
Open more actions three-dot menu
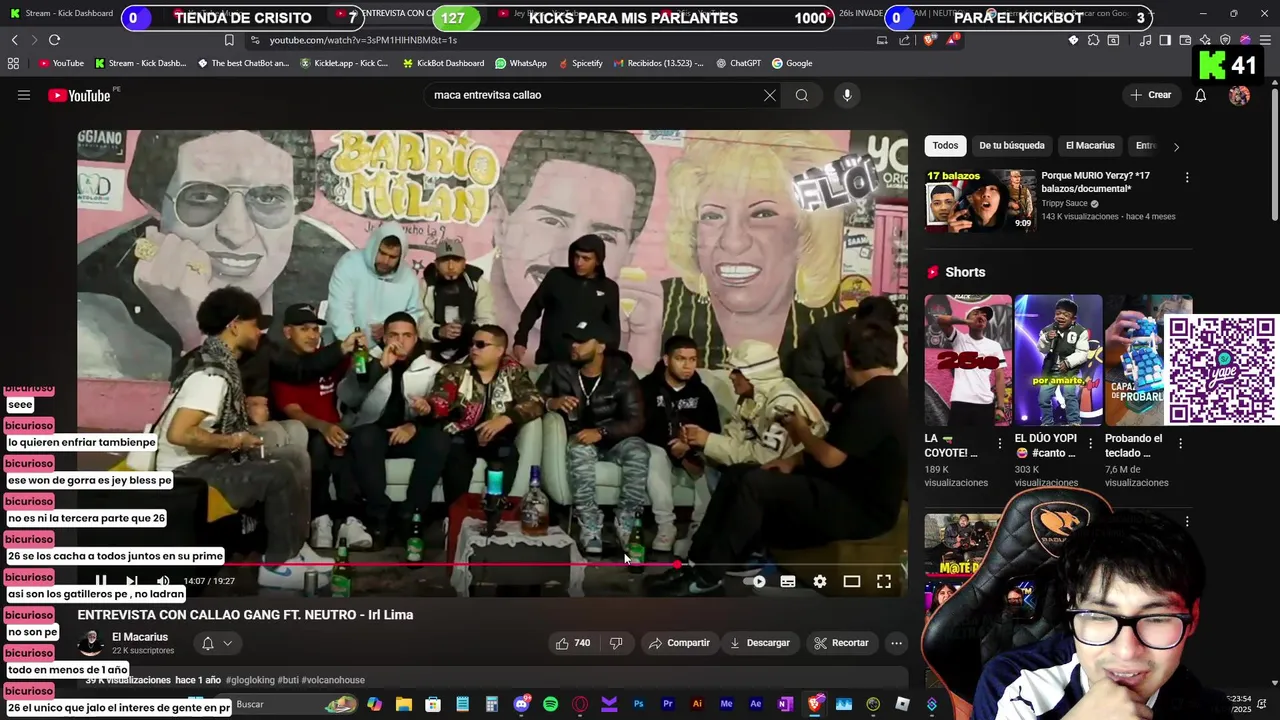point(896,643)
